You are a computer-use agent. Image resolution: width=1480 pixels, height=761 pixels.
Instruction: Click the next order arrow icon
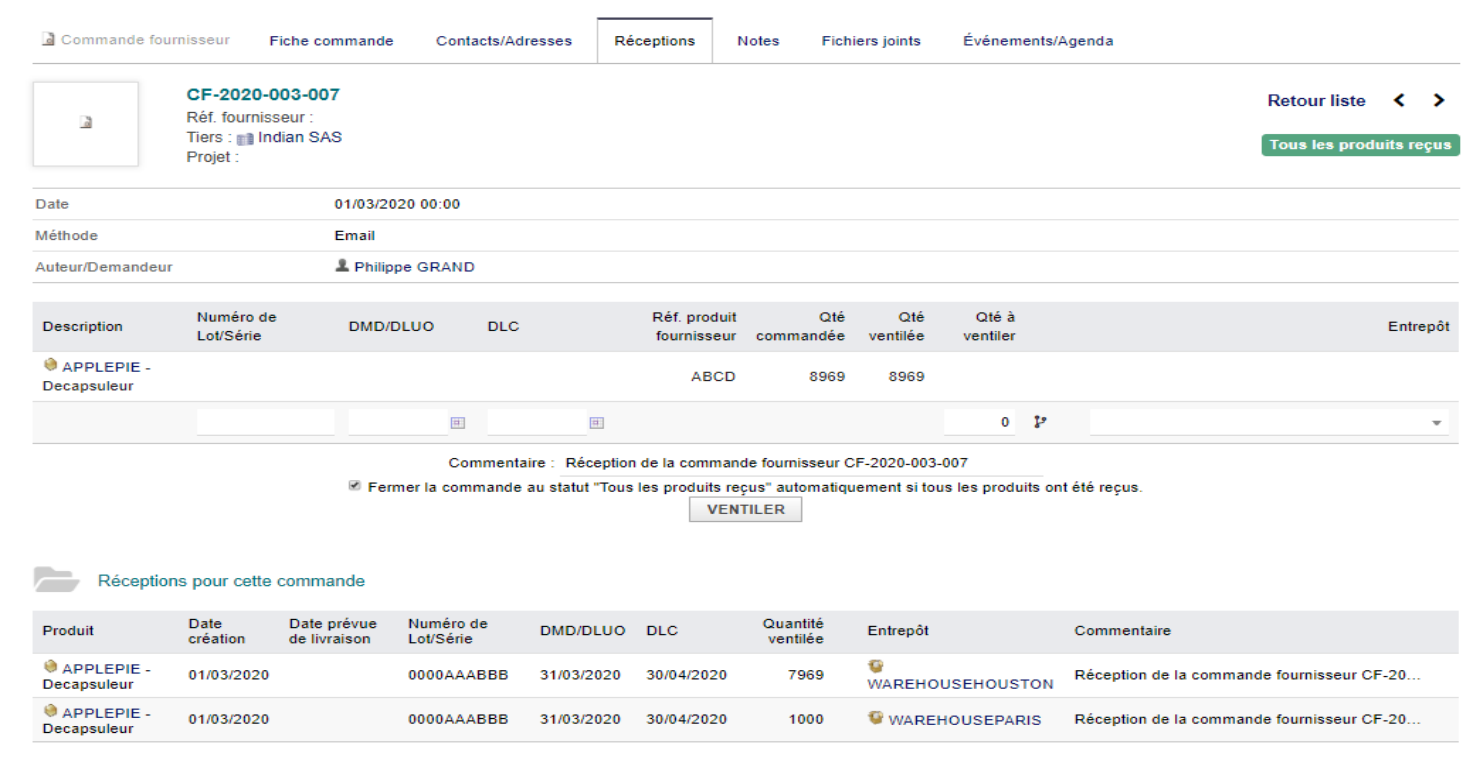pyautogui.click(x=1438, y=100)
